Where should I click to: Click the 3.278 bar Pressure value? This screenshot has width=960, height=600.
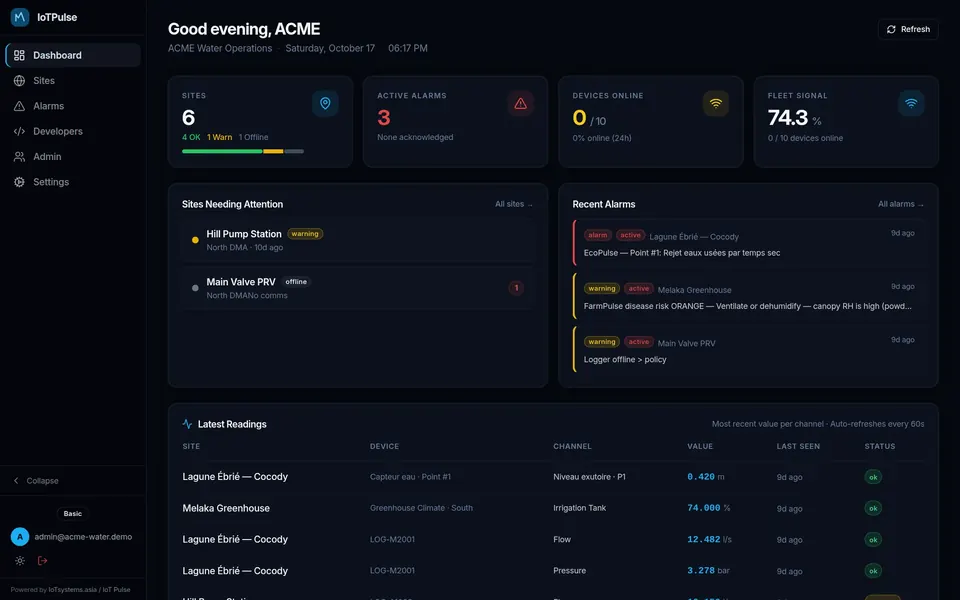click(708, 571)
